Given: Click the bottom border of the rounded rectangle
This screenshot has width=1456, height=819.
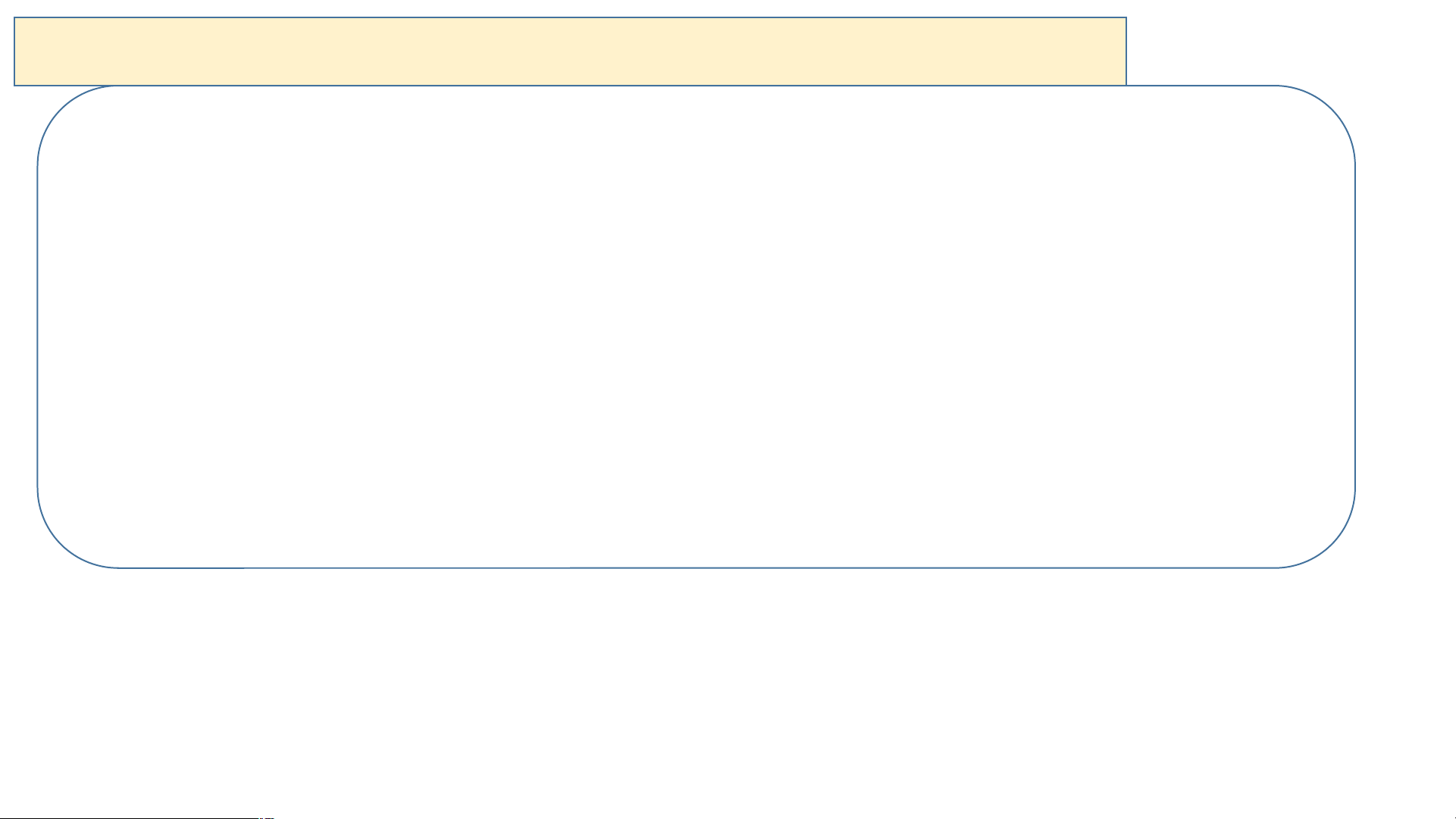Looking at the screenshot, I should tap(696, 567).
